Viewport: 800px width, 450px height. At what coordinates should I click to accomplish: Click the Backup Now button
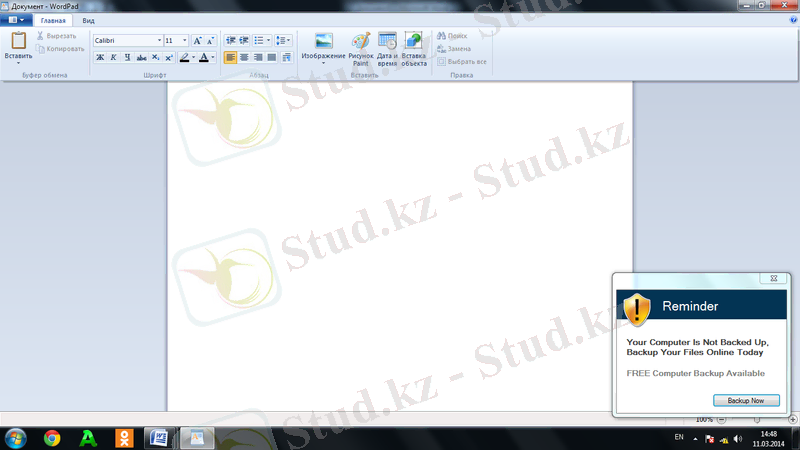coord(745,400)
